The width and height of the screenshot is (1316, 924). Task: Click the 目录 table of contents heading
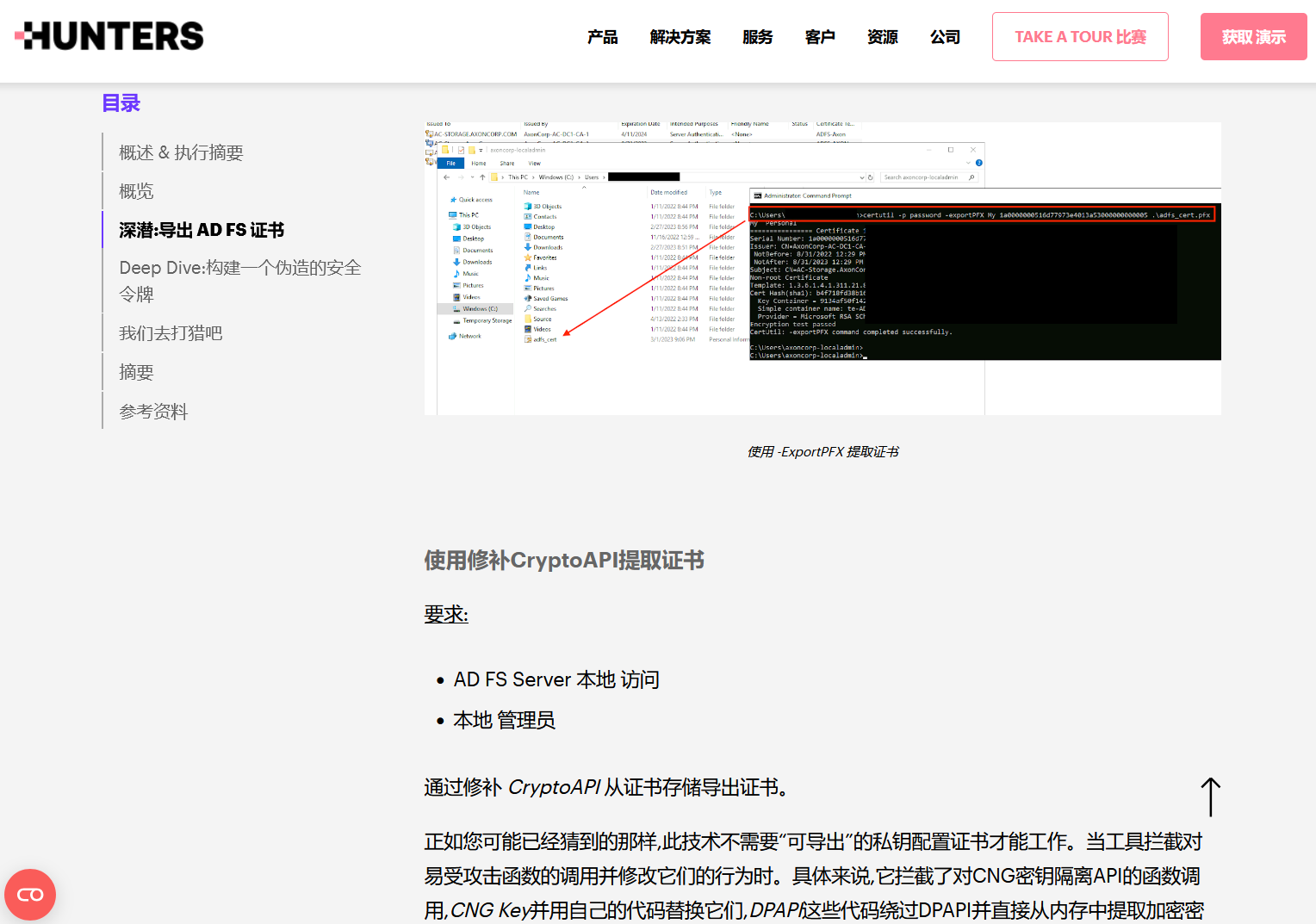[121, 103]
